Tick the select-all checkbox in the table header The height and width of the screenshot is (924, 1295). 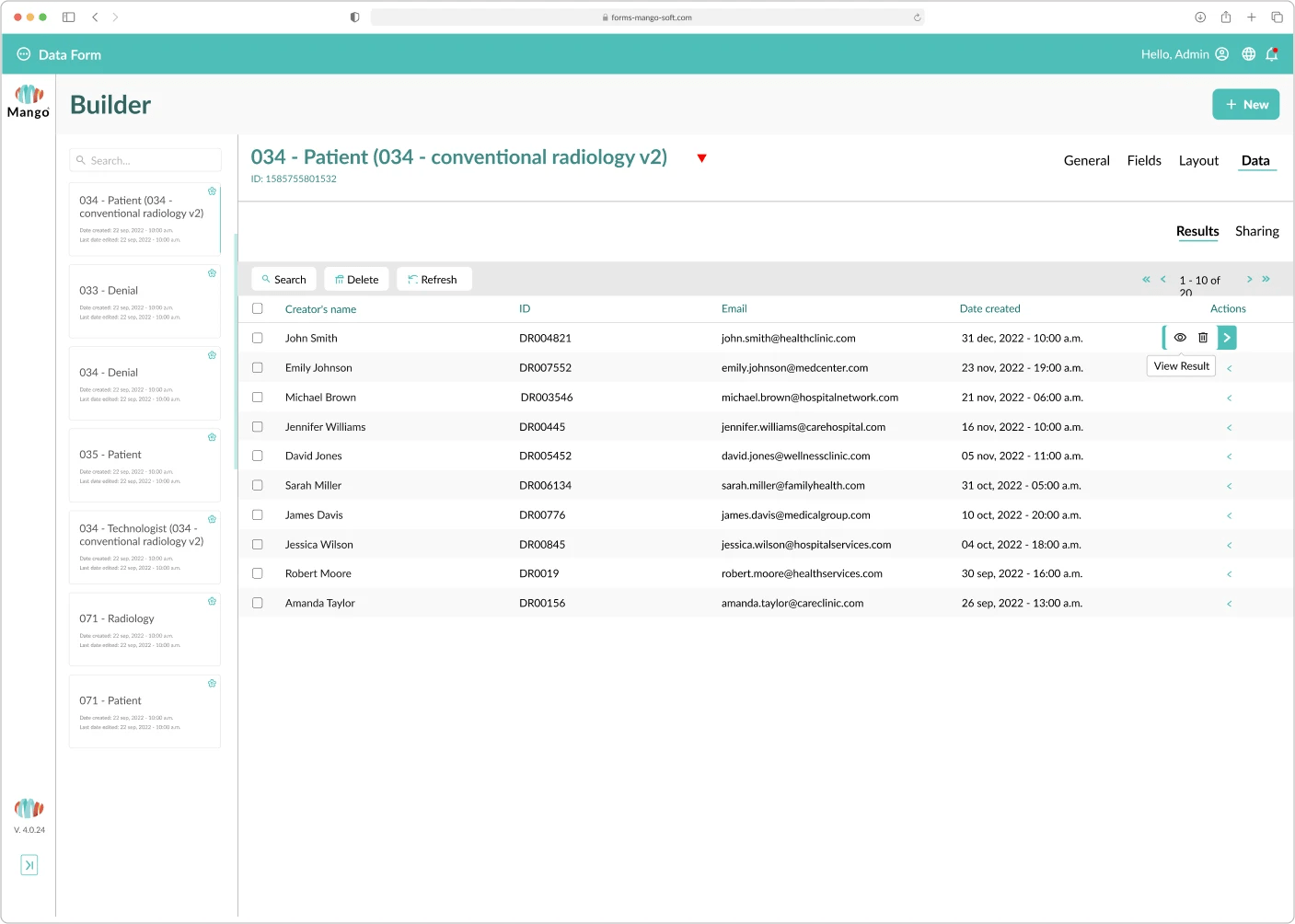[258, 308]
